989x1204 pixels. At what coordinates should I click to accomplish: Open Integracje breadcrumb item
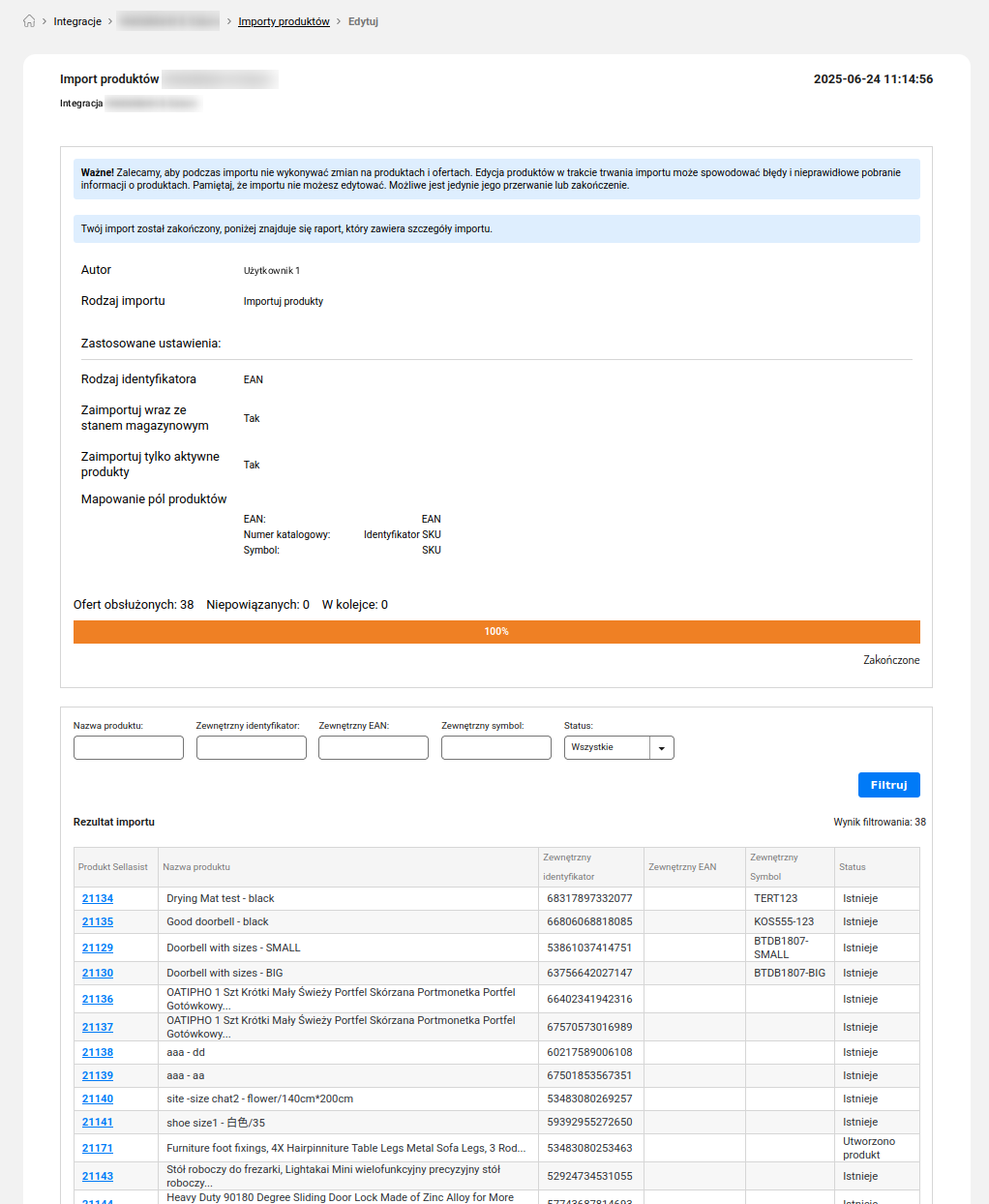[x=77, y=21]
